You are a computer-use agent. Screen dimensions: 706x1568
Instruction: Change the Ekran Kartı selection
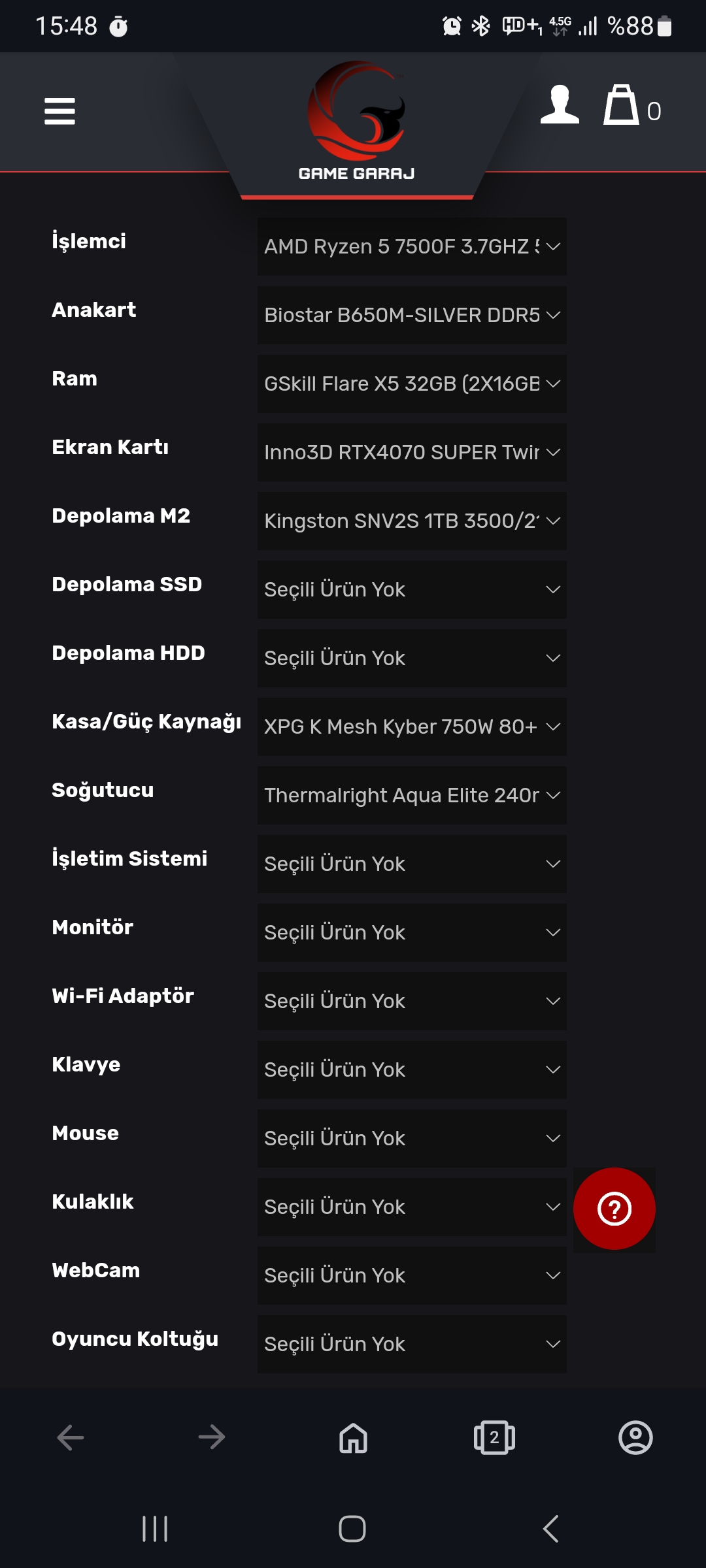[x=412, y=452]
